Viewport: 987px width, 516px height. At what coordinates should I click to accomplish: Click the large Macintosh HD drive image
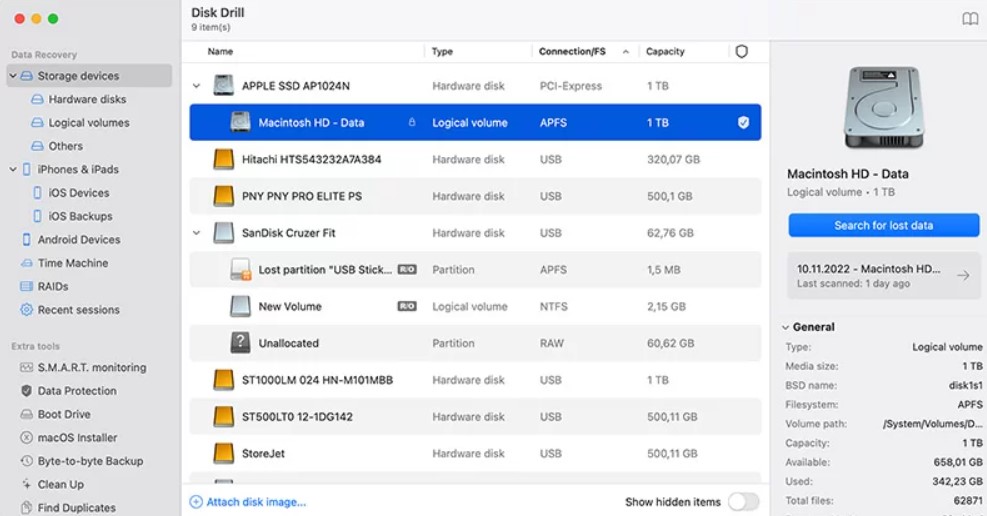884,108
